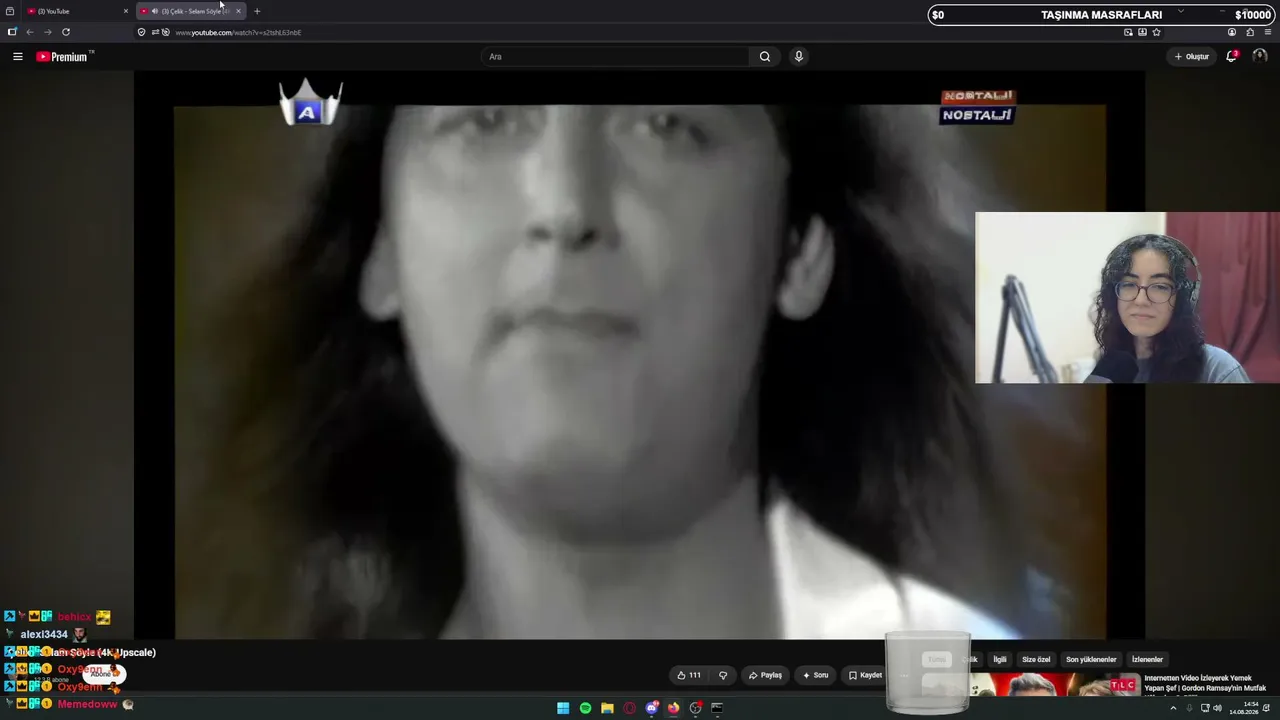Open a new browser tab

257,11
